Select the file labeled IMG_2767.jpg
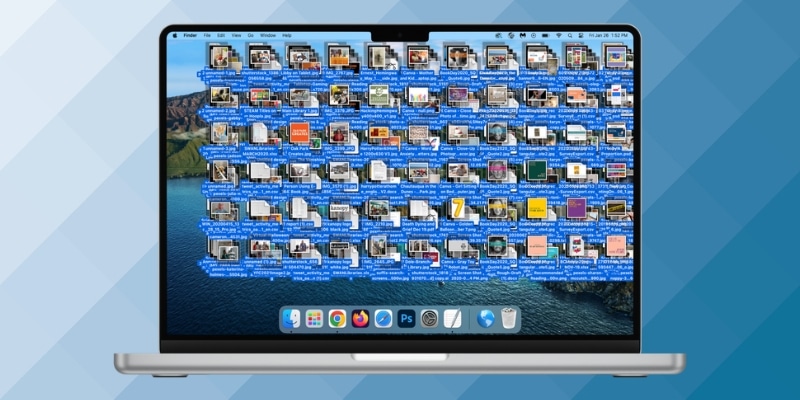Viewport: 800px width, 400px height. [339, 73]
